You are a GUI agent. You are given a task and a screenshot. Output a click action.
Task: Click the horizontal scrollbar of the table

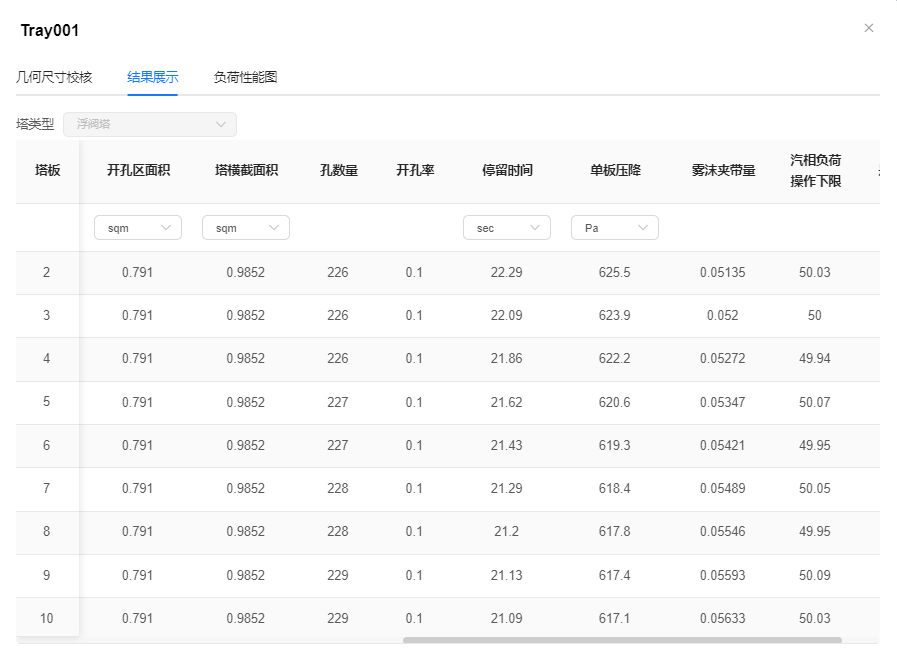[622, 640]
